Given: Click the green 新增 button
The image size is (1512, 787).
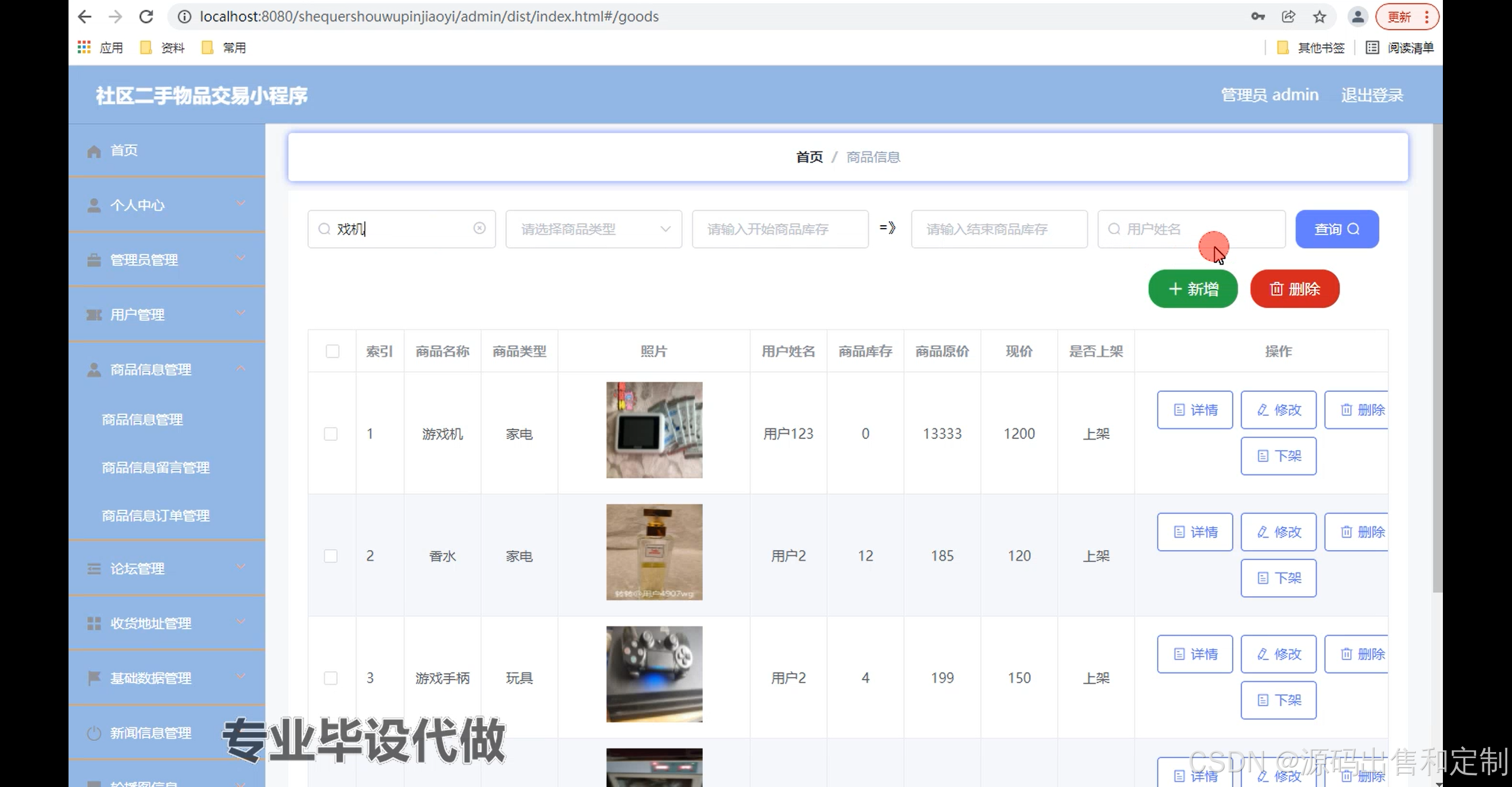Looking at the screenshot, I should pos(1192,289).
